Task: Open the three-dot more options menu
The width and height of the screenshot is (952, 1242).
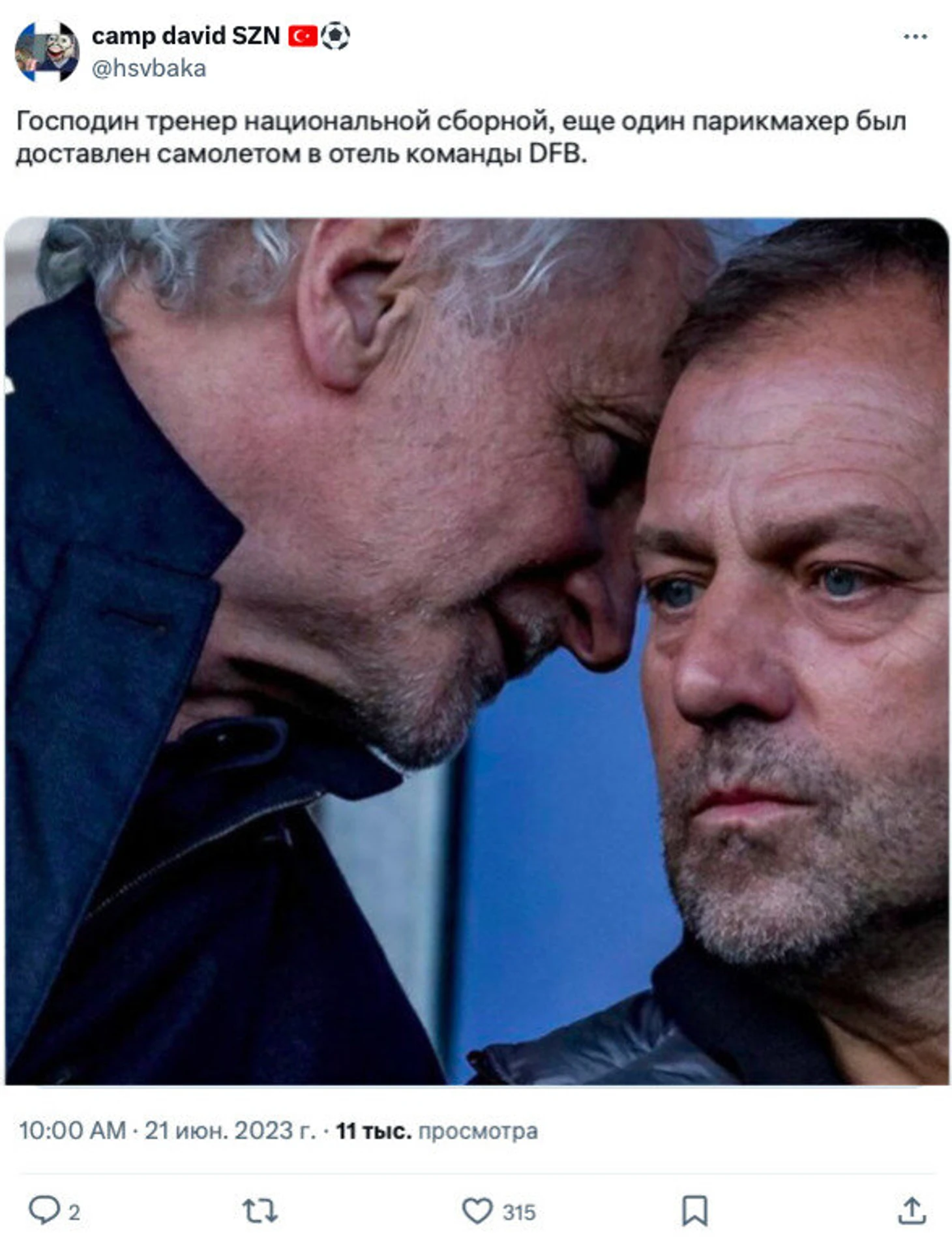Action: (915, 37)
